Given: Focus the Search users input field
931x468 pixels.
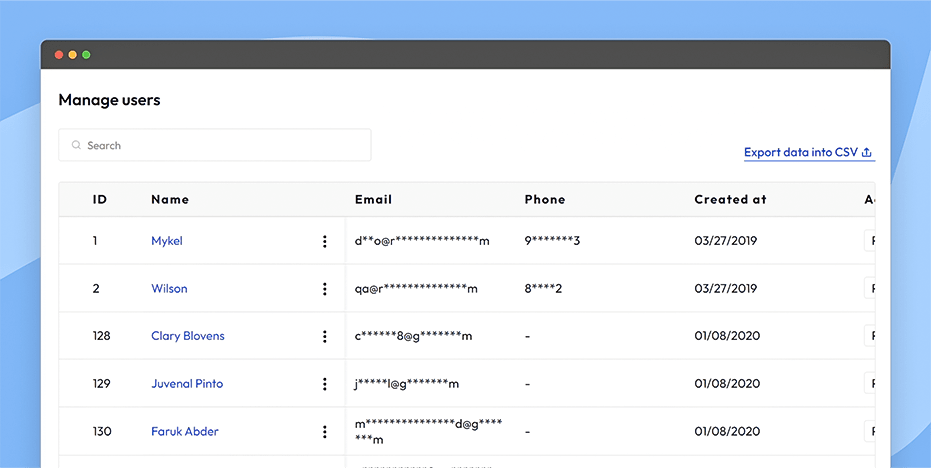Looking at the screenshot, I should click(x=215, y=145).
